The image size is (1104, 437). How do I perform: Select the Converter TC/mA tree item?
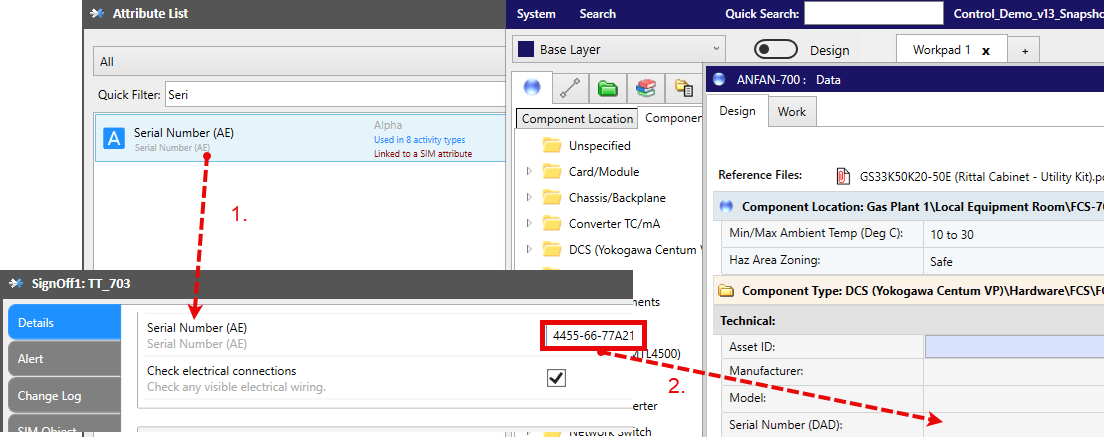(x=614, y=224)
